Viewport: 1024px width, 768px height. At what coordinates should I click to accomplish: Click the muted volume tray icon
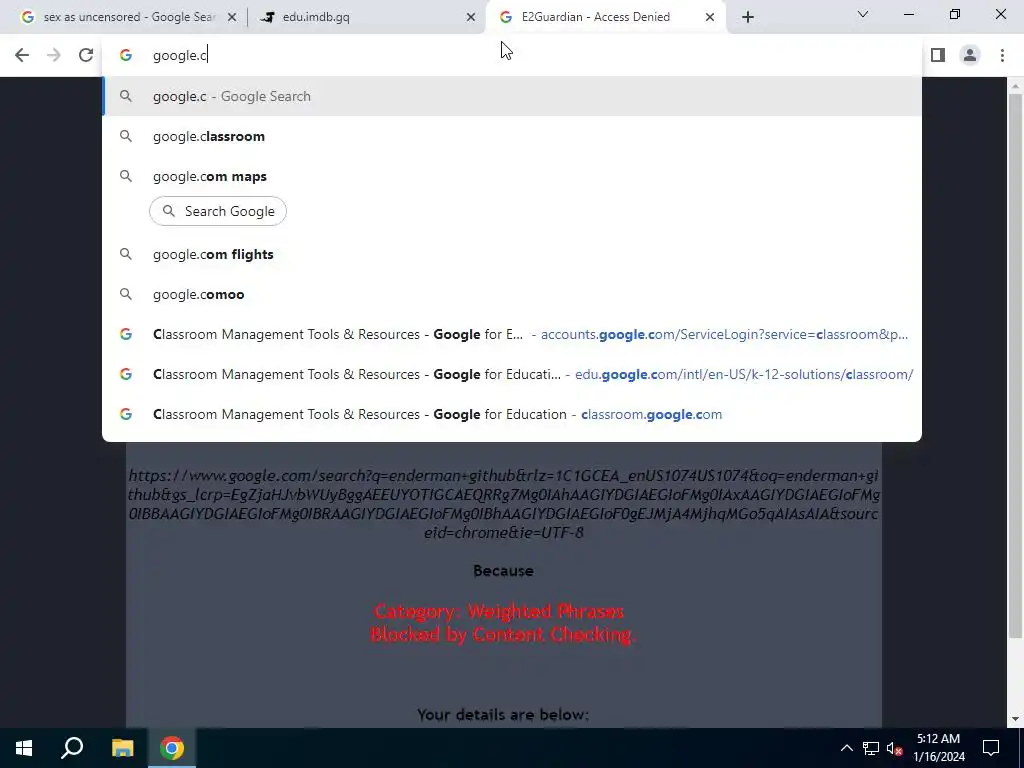point(894,748)
